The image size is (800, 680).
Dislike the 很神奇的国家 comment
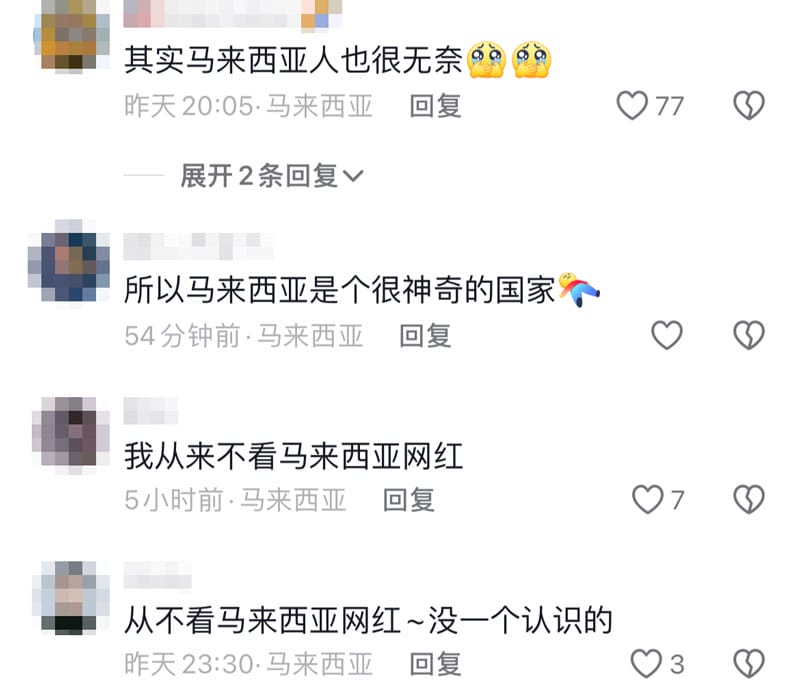coord(748,335)
